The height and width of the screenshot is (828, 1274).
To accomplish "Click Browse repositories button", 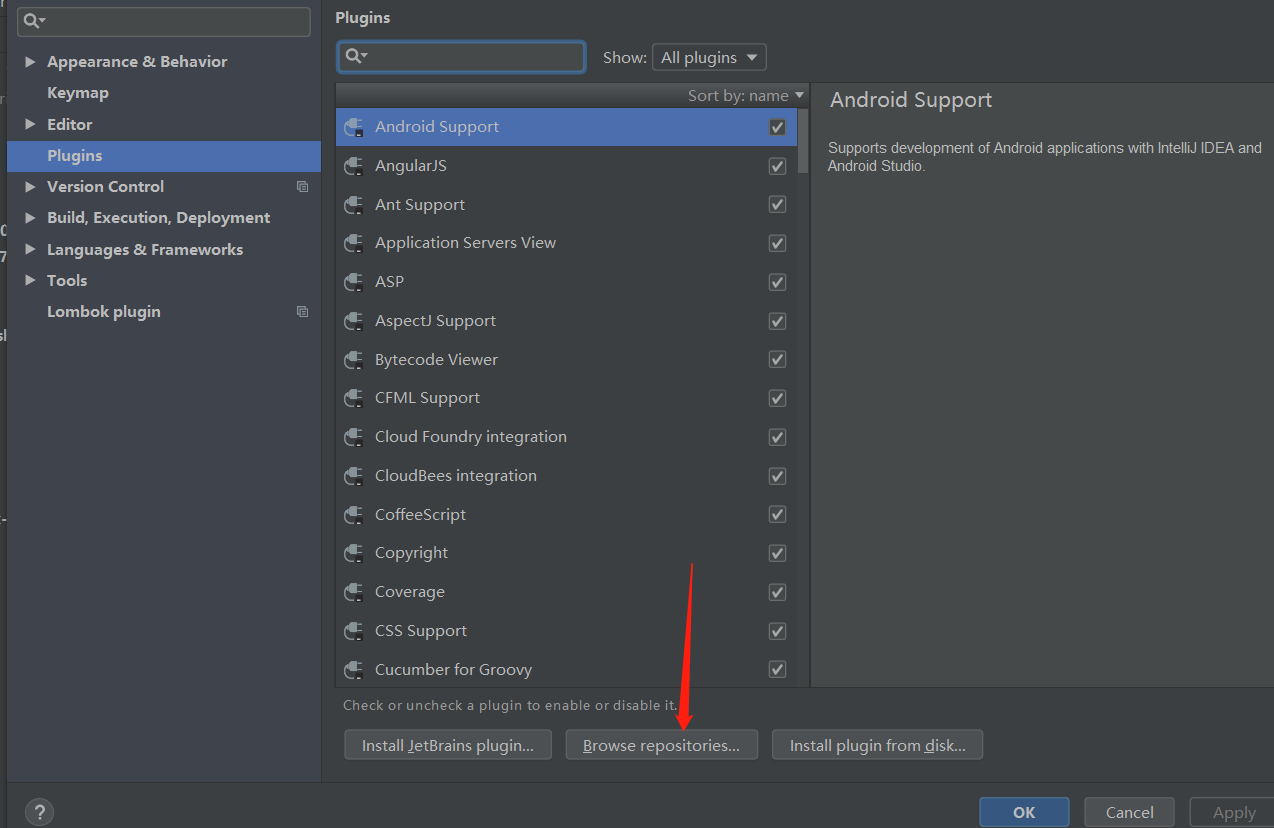I will click(x=662, y=745).
